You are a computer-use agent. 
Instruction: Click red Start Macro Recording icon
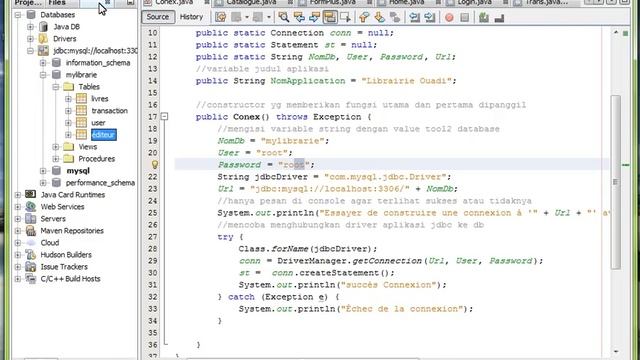tap(449, 18)
